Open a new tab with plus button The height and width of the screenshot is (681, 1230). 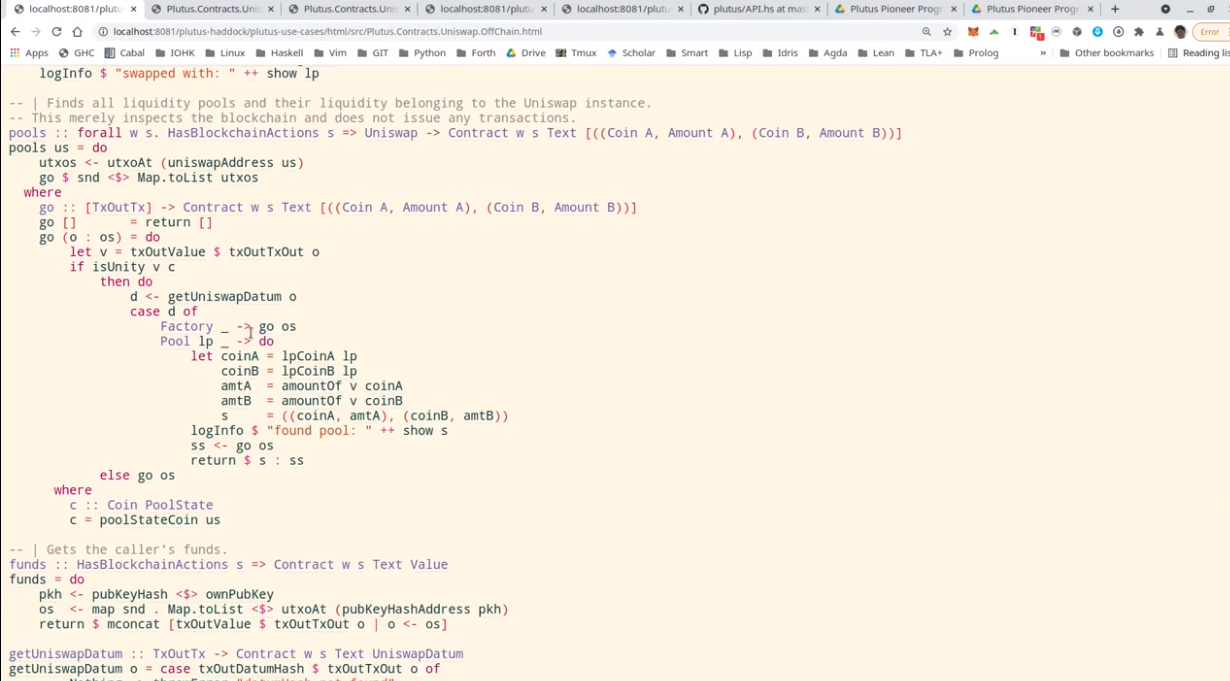click(x=1115, y=9)
